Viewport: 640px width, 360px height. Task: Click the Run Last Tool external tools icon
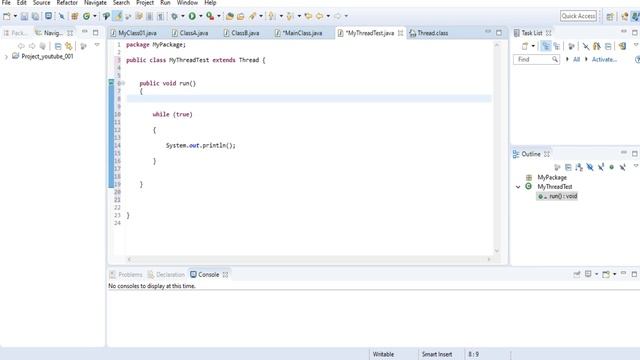pos(210,16)
